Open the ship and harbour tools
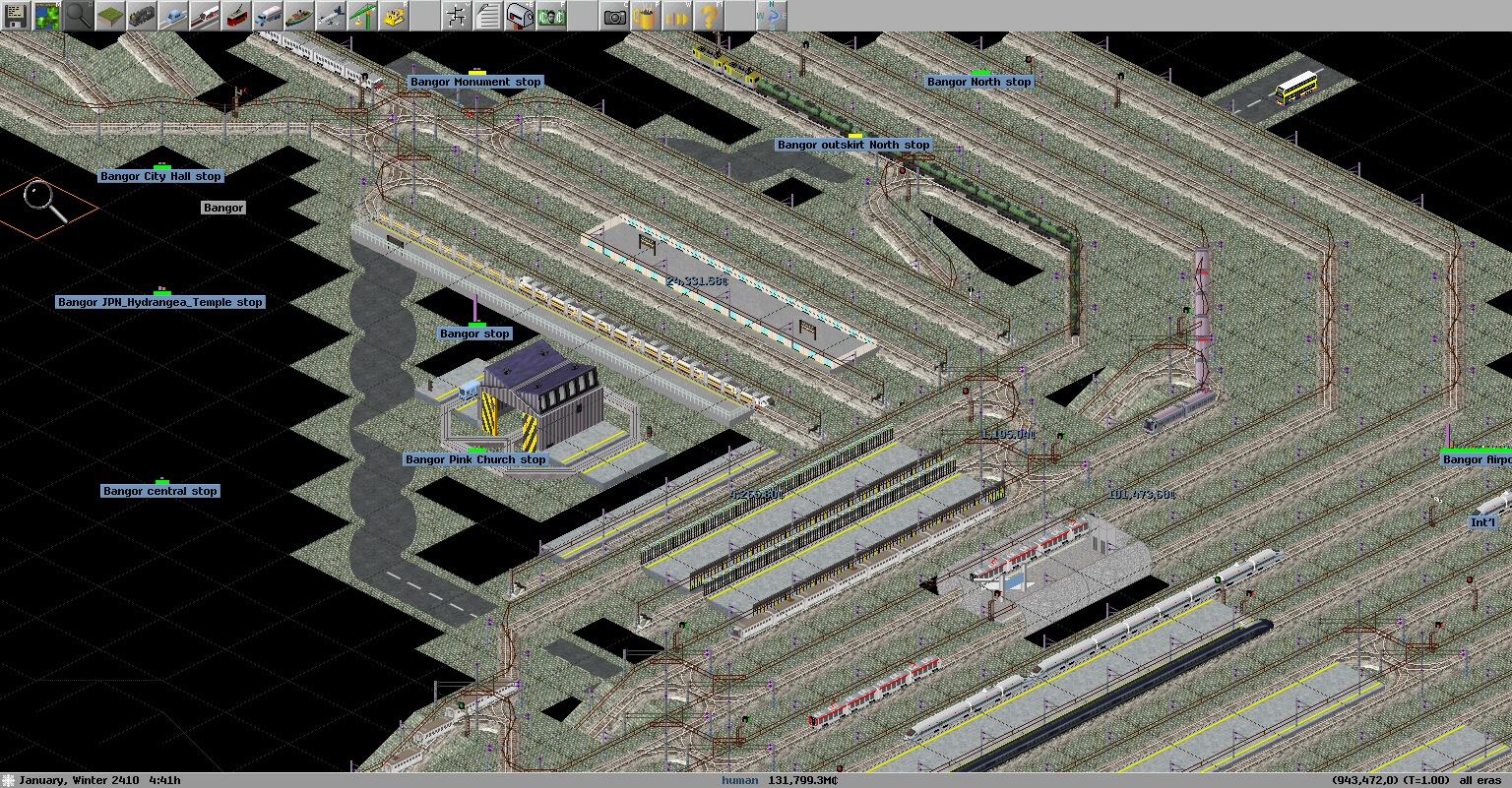This screenshot has width=1512, height=788. 299,16
